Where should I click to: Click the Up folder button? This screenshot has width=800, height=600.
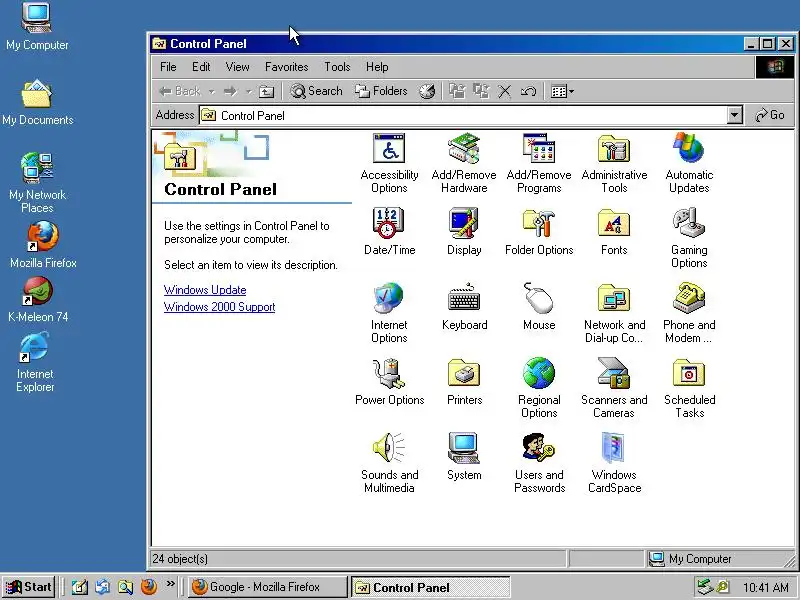coord(266,92)
